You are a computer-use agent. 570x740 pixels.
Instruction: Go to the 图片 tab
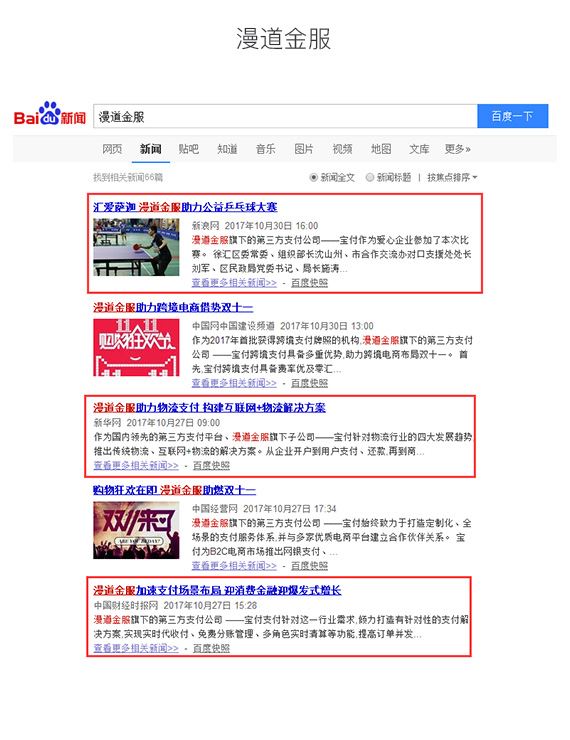(304, 149)
